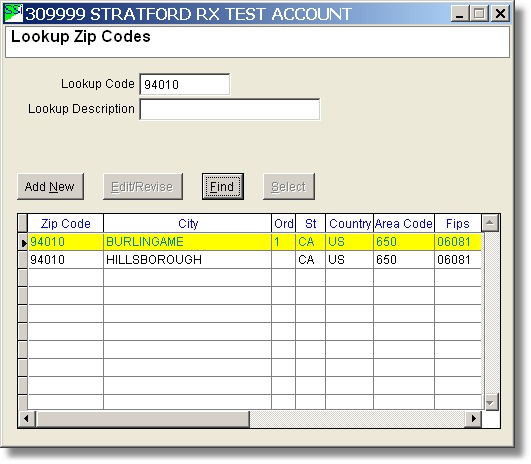Close the Stratford RX Test Account window

tap(500, 14)
